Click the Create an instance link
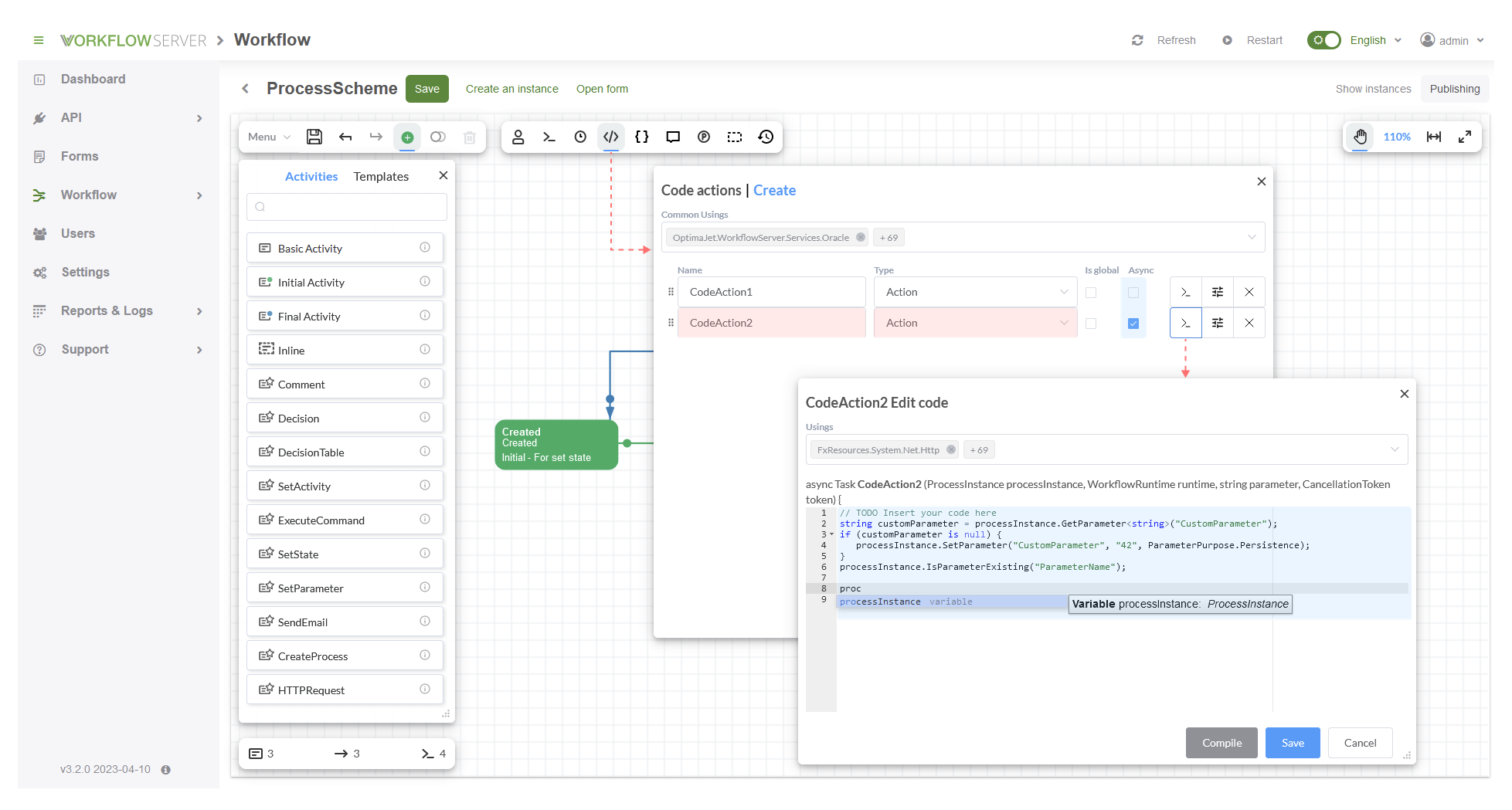 pos(512,89)
